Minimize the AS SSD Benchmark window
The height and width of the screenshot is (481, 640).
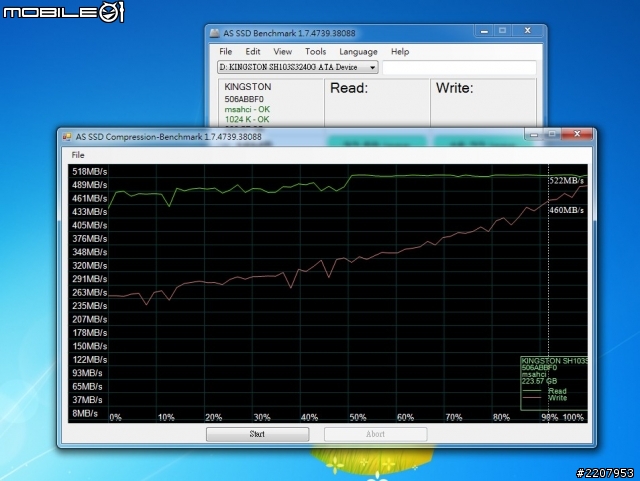pyautogui.click(x=484, y=31)
